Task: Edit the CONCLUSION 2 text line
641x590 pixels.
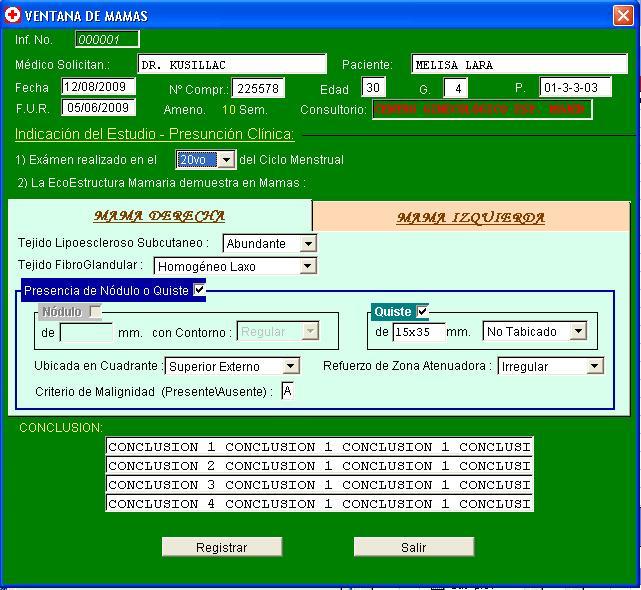Action: (319, 465)
